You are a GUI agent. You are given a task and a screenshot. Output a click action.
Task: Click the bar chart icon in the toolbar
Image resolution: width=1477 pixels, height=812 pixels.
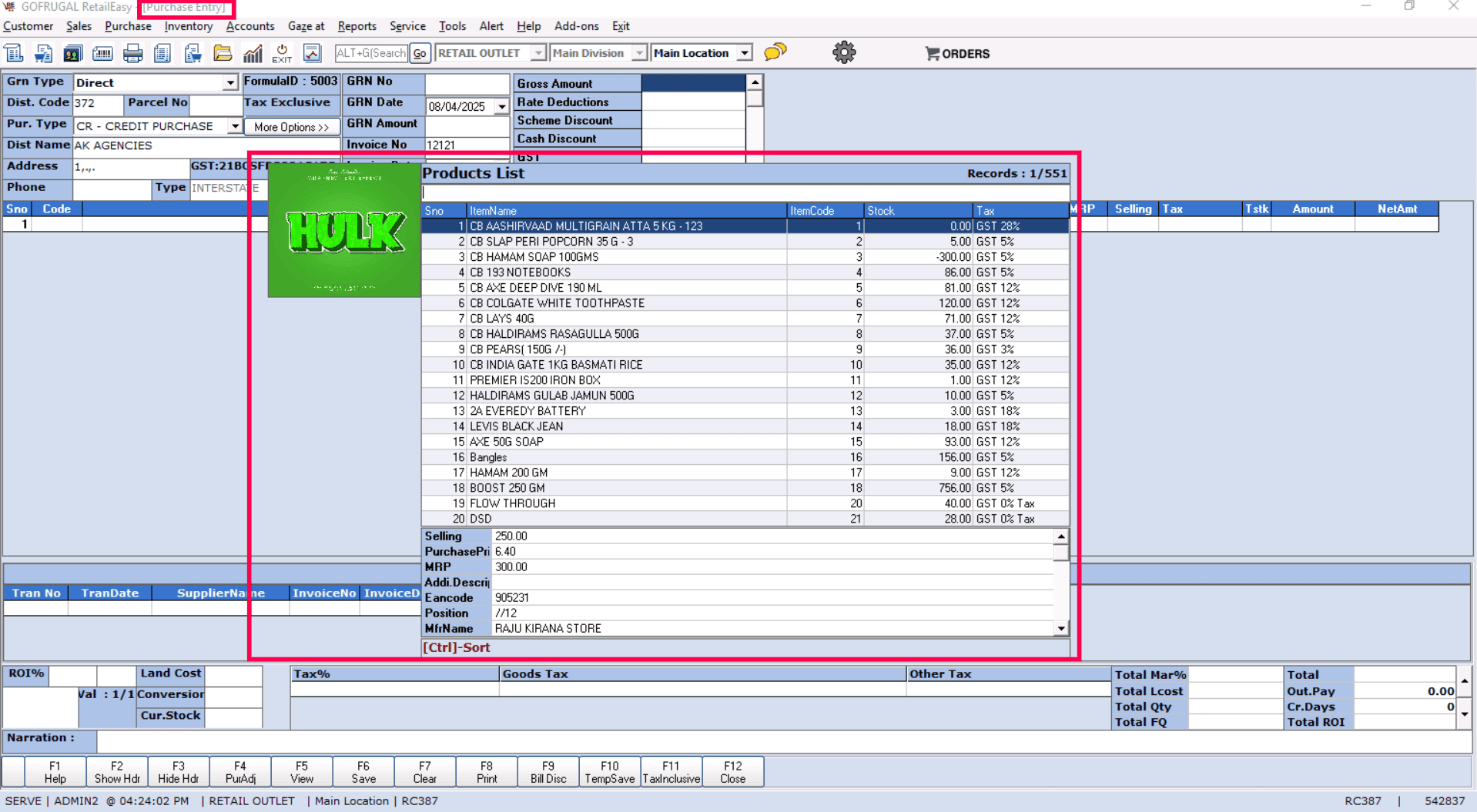(x=253, y=53)
